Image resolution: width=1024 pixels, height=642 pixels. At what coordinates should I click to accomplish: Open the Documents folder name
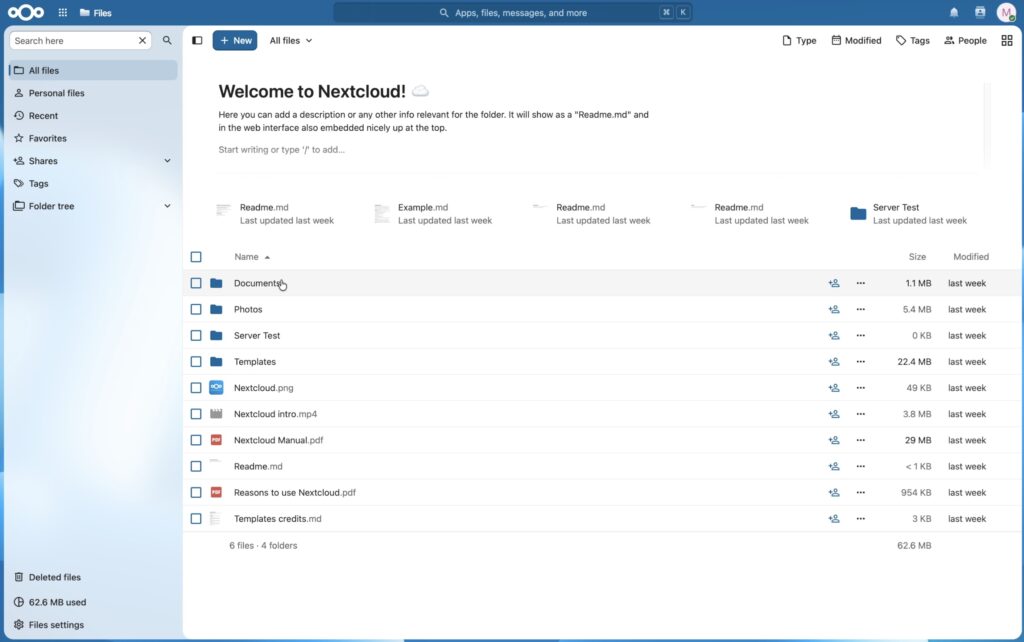257,283
